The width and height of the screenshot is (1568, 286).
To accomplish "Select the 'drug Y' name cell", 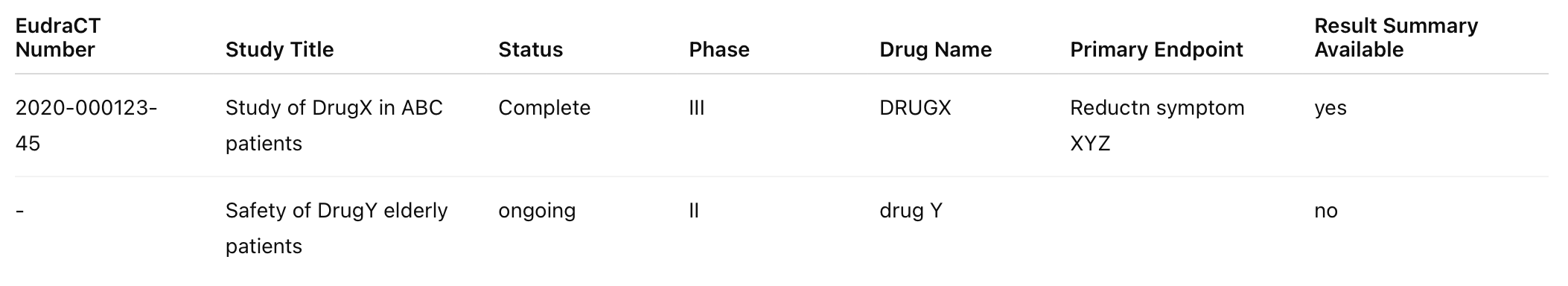I will point(911,211).
